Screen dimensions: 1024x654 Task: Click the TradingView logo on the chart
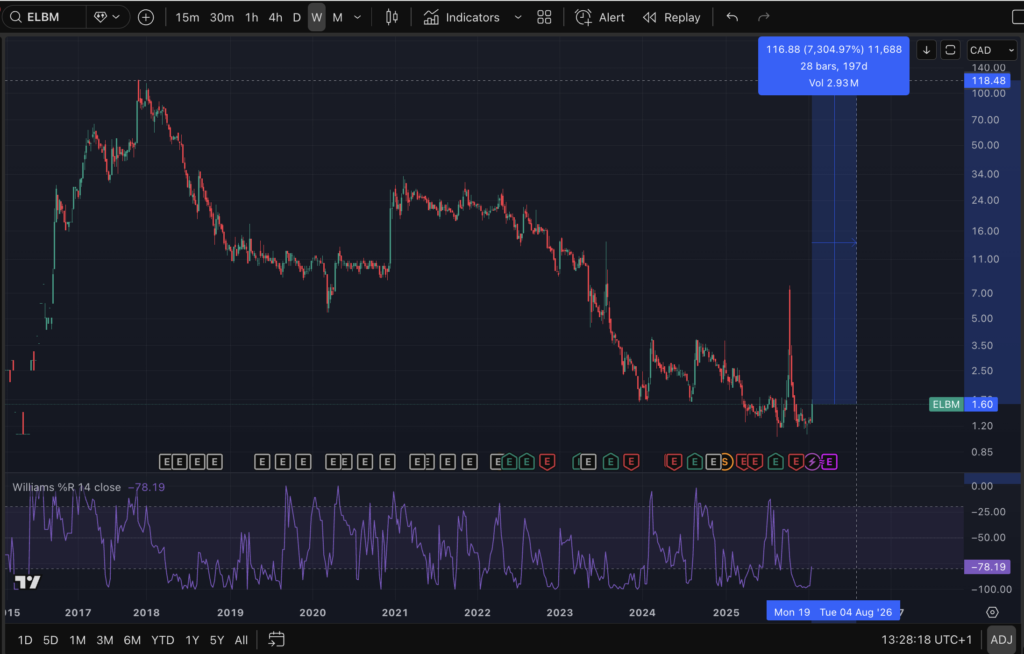pos(26,582)
